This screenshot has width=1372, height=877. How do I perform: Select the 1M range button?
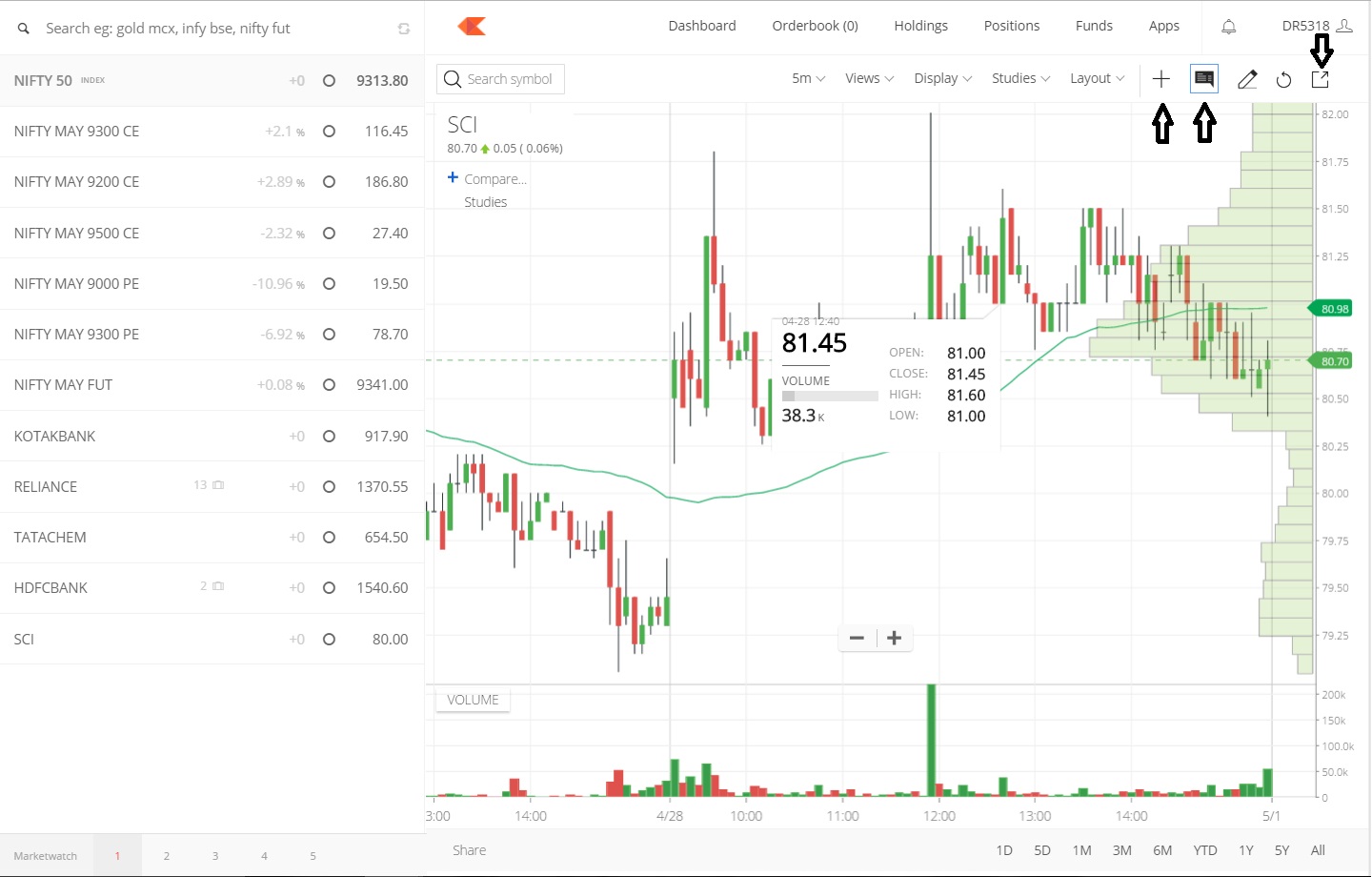[x=1081, y=850]
